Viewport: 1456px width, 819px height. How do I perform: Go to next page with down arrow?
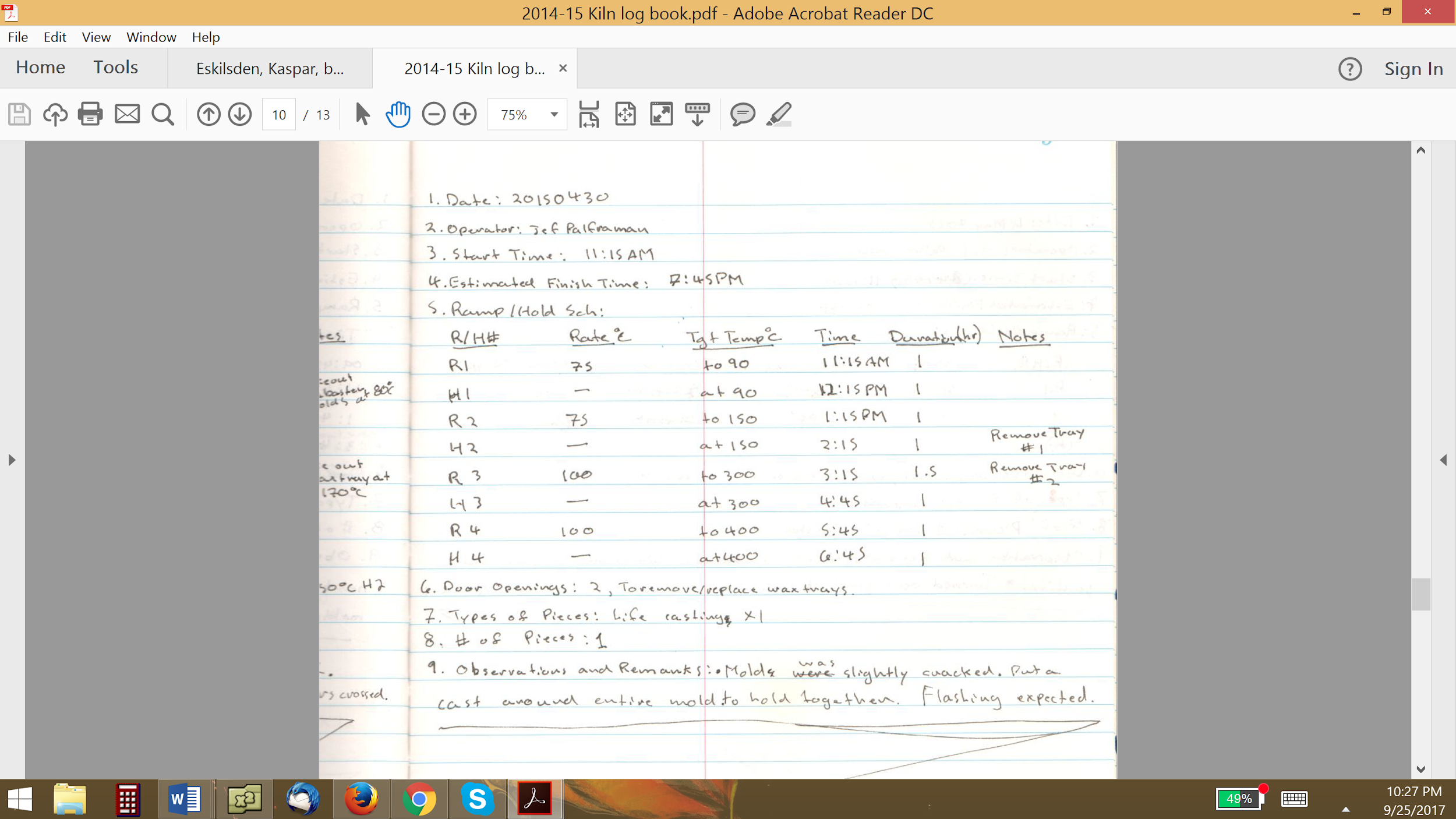[x=240, y=114]
